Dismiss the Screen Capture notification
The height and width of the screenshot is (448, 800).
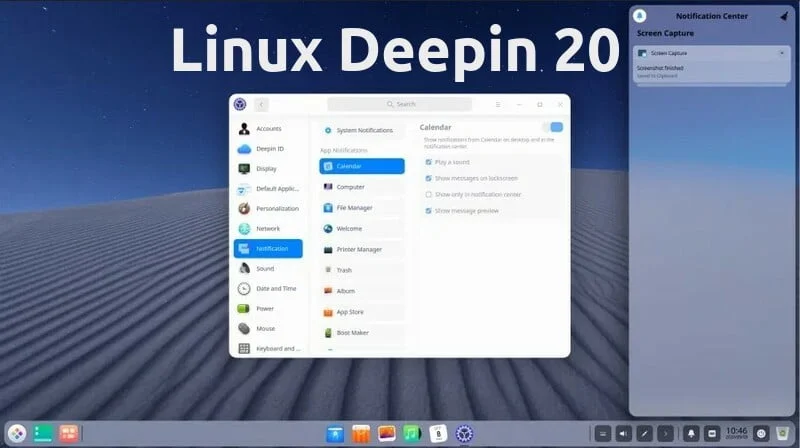[782, 53]
